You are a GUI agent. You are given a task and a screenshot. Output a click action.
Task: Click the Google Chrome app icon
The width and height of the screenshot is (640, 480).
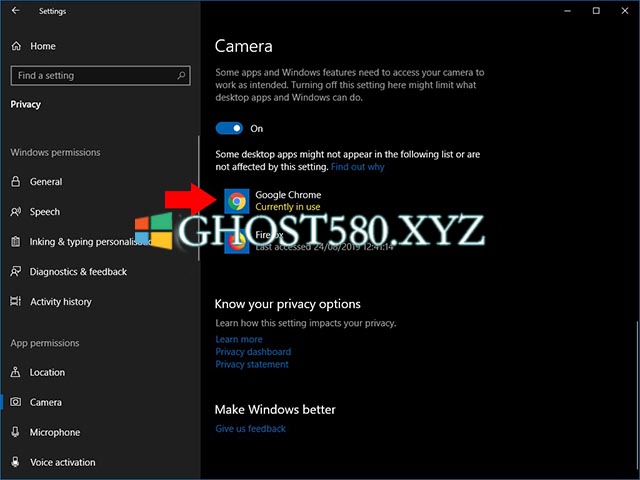[x=237, y=201]
